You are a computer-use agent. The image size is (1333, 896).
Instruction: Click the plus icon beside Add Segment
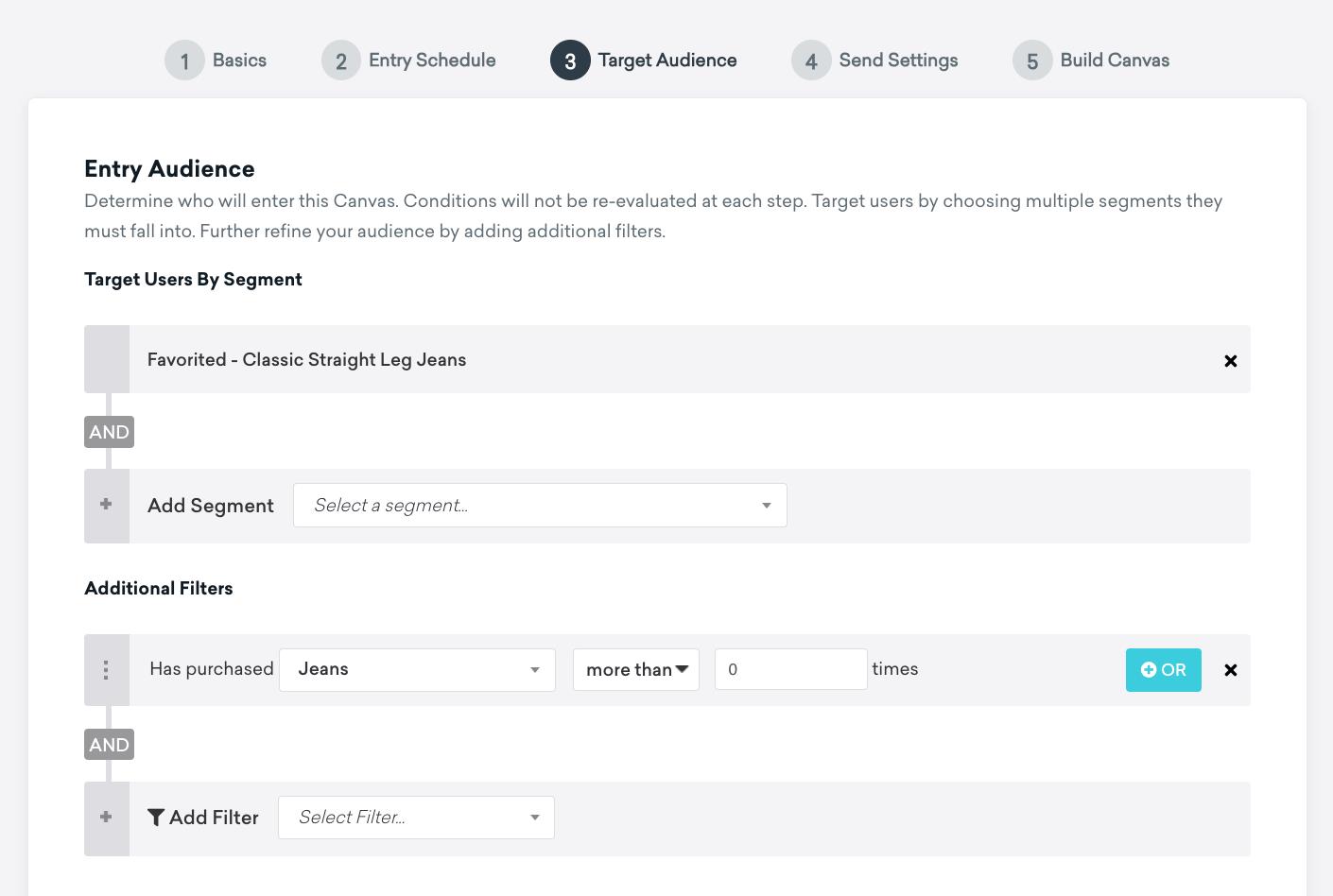click(x=106, y=505)
